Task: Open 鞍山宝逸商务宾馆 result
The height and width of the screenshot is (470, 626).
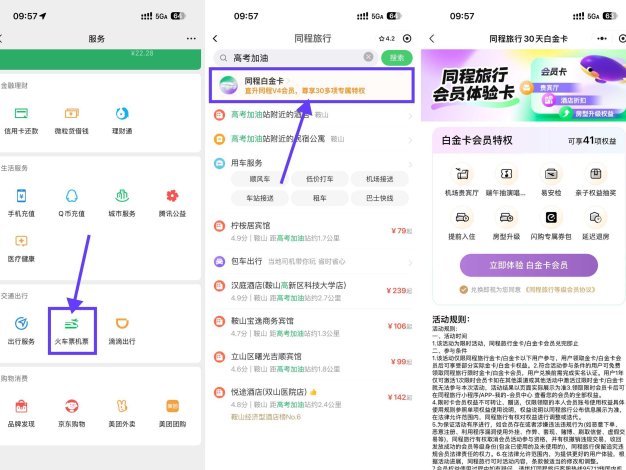Action: click(x=313, y=327)
